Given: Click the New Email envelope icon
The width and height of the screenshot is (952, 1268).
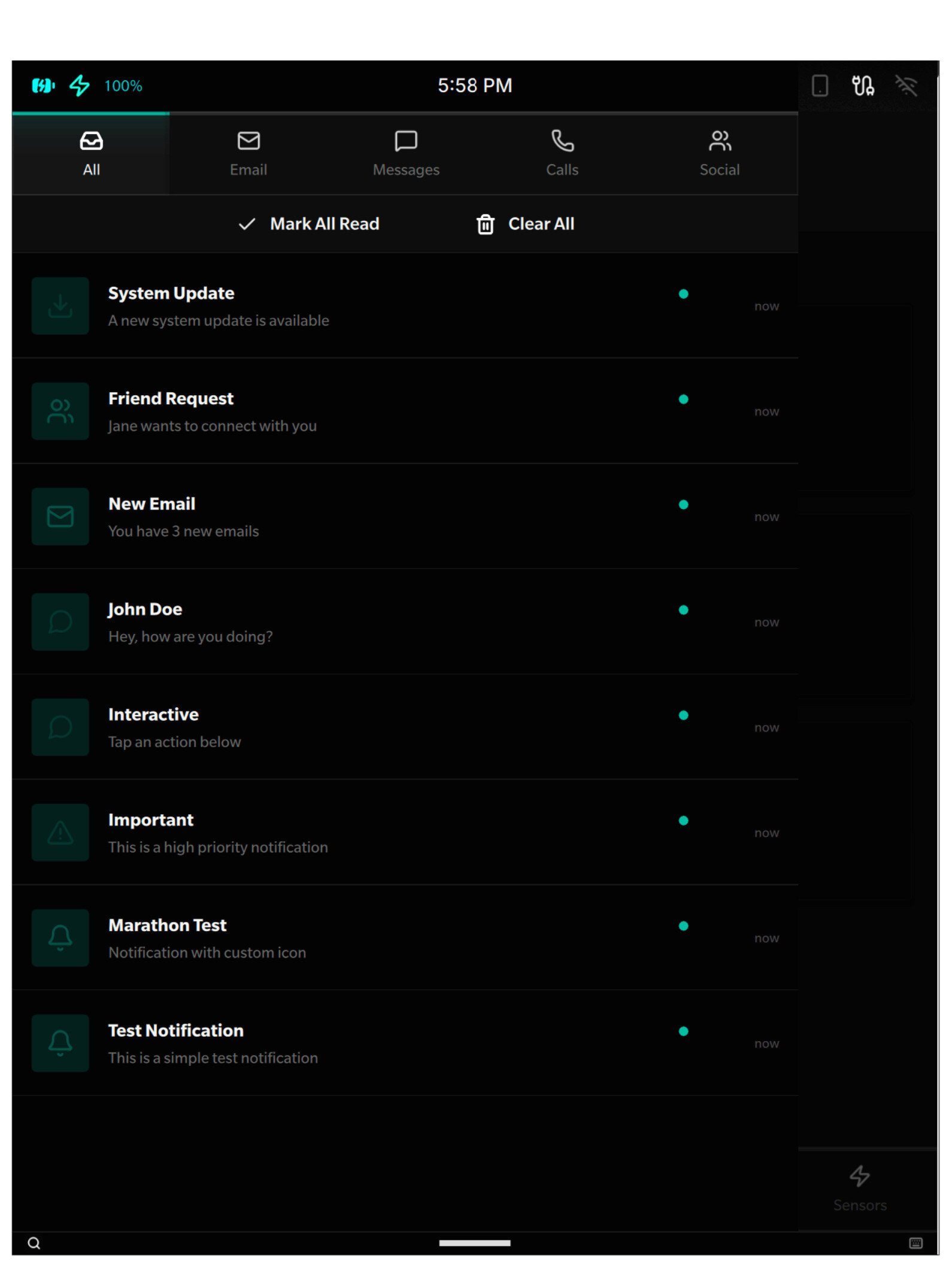Looking at the screenshot, I should click(x=60, y=517).
